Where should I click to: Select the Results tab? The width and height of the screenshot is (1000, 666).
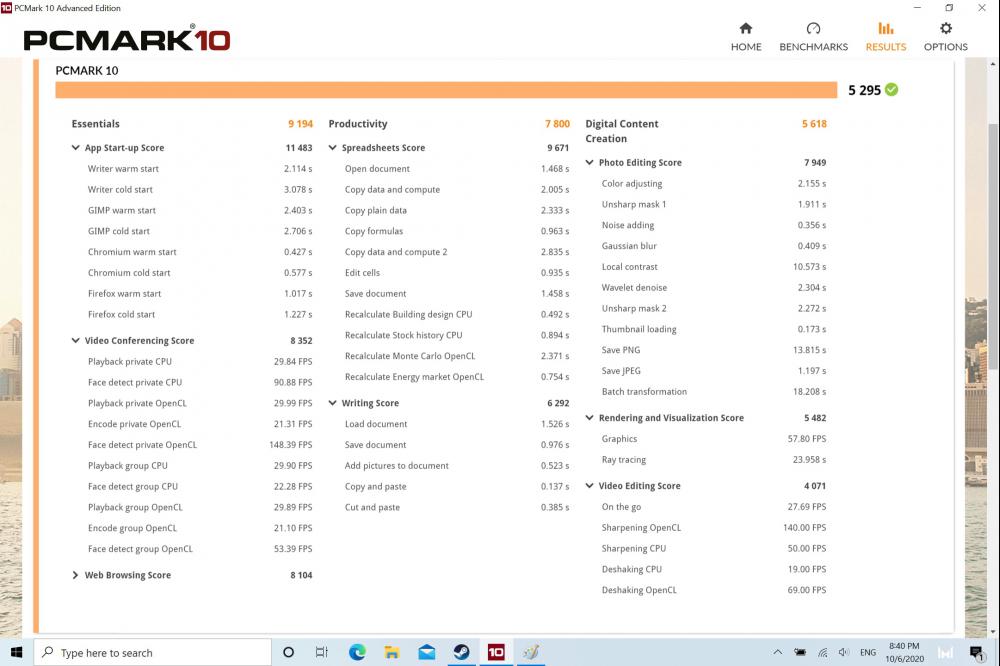[885, 37]
